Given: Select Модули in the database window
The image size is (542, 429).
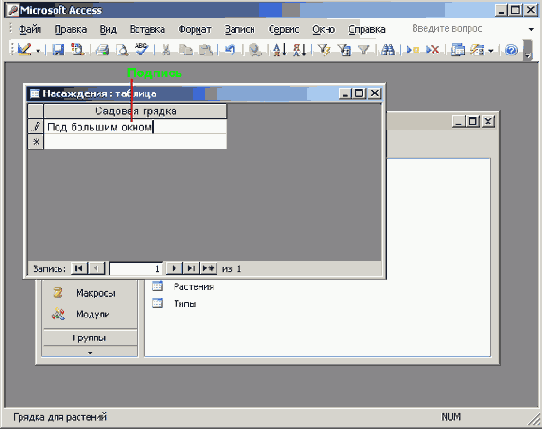Looking at the screenshot, I should click(x=93, y=314).
